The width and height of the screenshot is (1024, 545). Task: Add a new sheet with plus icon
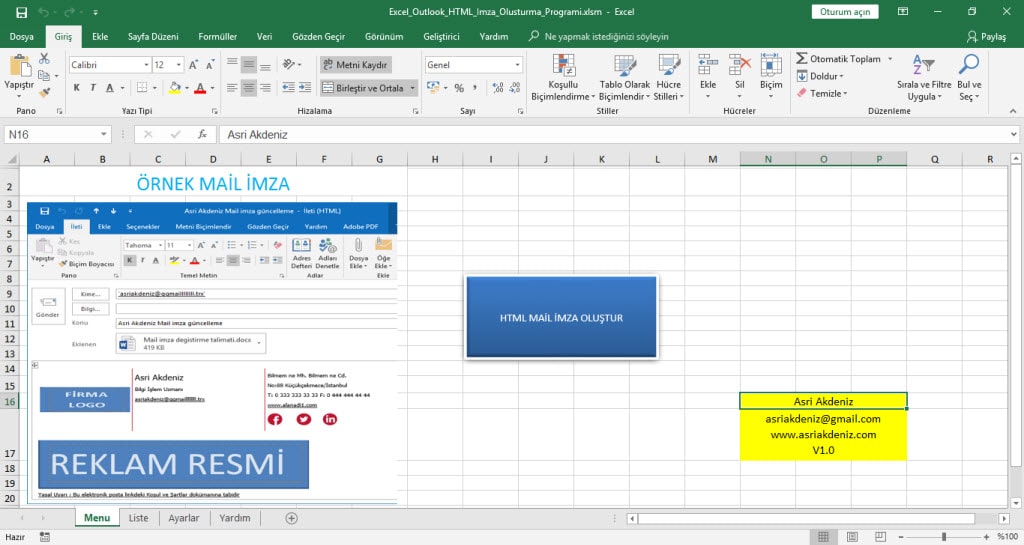[291, 518]
